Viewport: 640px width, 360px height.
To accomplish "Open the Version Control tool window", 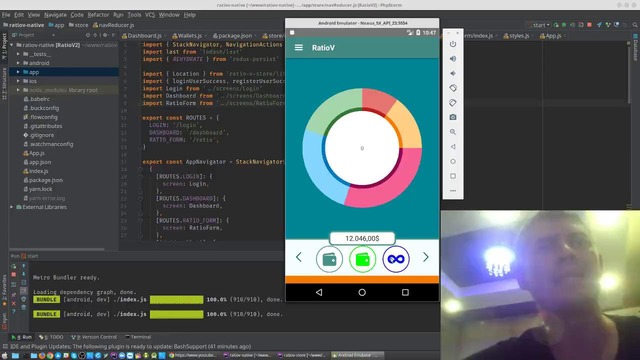I will point(94,337).
